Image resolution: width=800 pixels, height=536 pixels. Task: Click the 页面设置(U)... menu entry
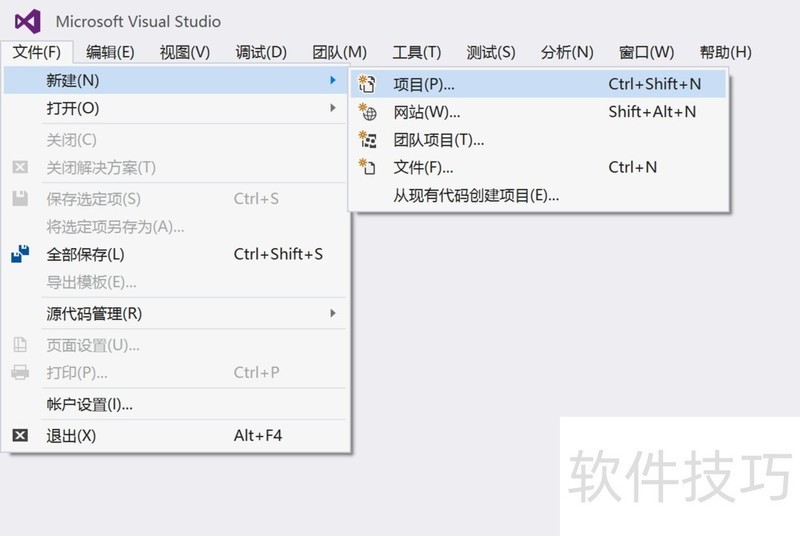pos(176,345)
